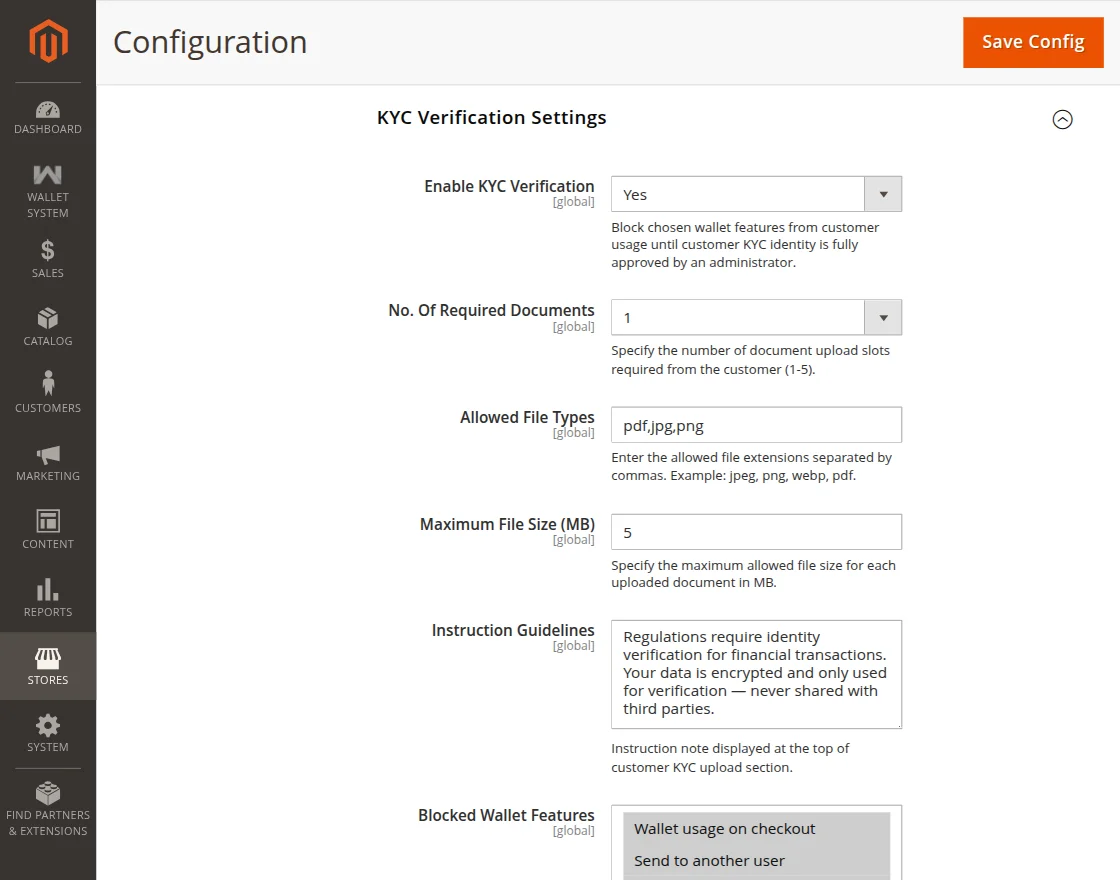The image size is (1120, 880).
Task: Select the Stores menu item
Action: click(48, 666)
